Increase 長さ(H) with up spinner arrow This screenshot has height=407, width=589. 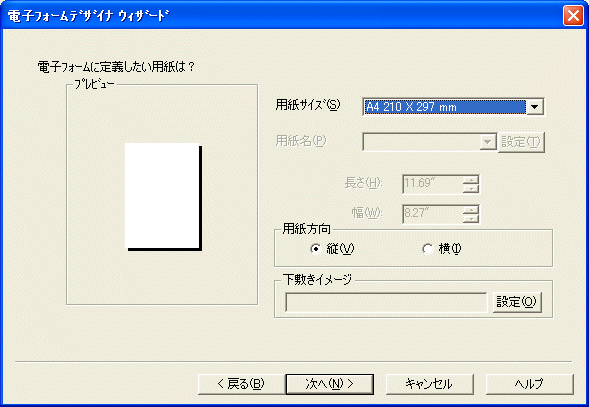point(471,180)
